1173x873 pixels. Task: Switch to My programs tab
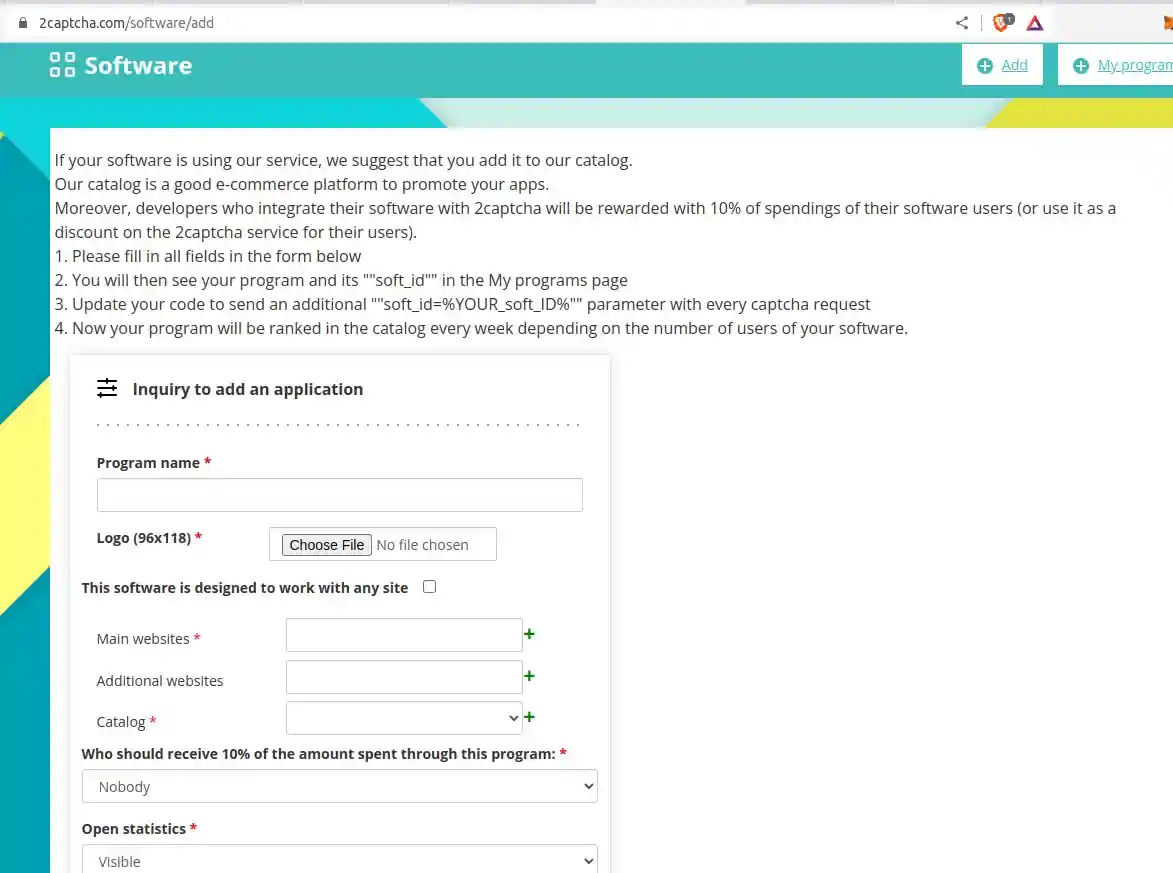coord(1122,65)
